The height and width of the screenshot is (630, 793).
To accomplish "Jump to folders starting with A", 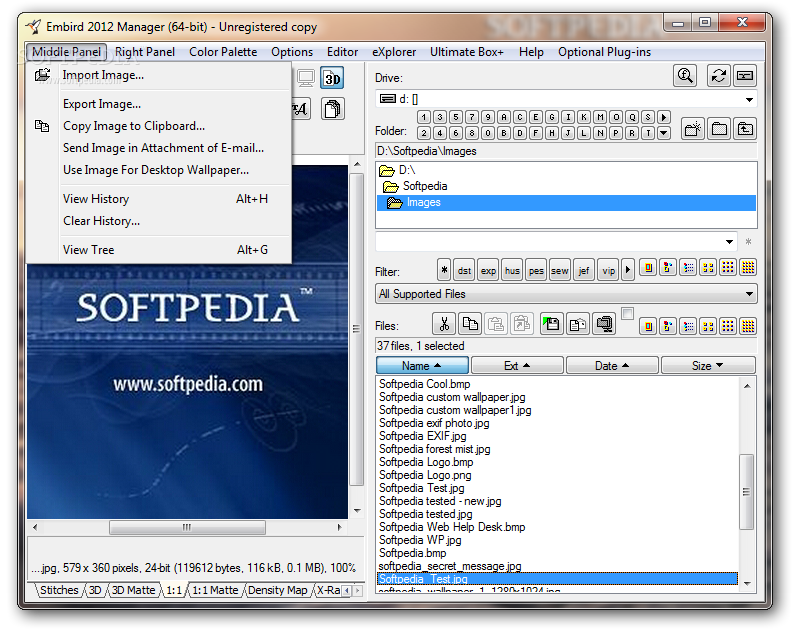I will tap(504, 117).
